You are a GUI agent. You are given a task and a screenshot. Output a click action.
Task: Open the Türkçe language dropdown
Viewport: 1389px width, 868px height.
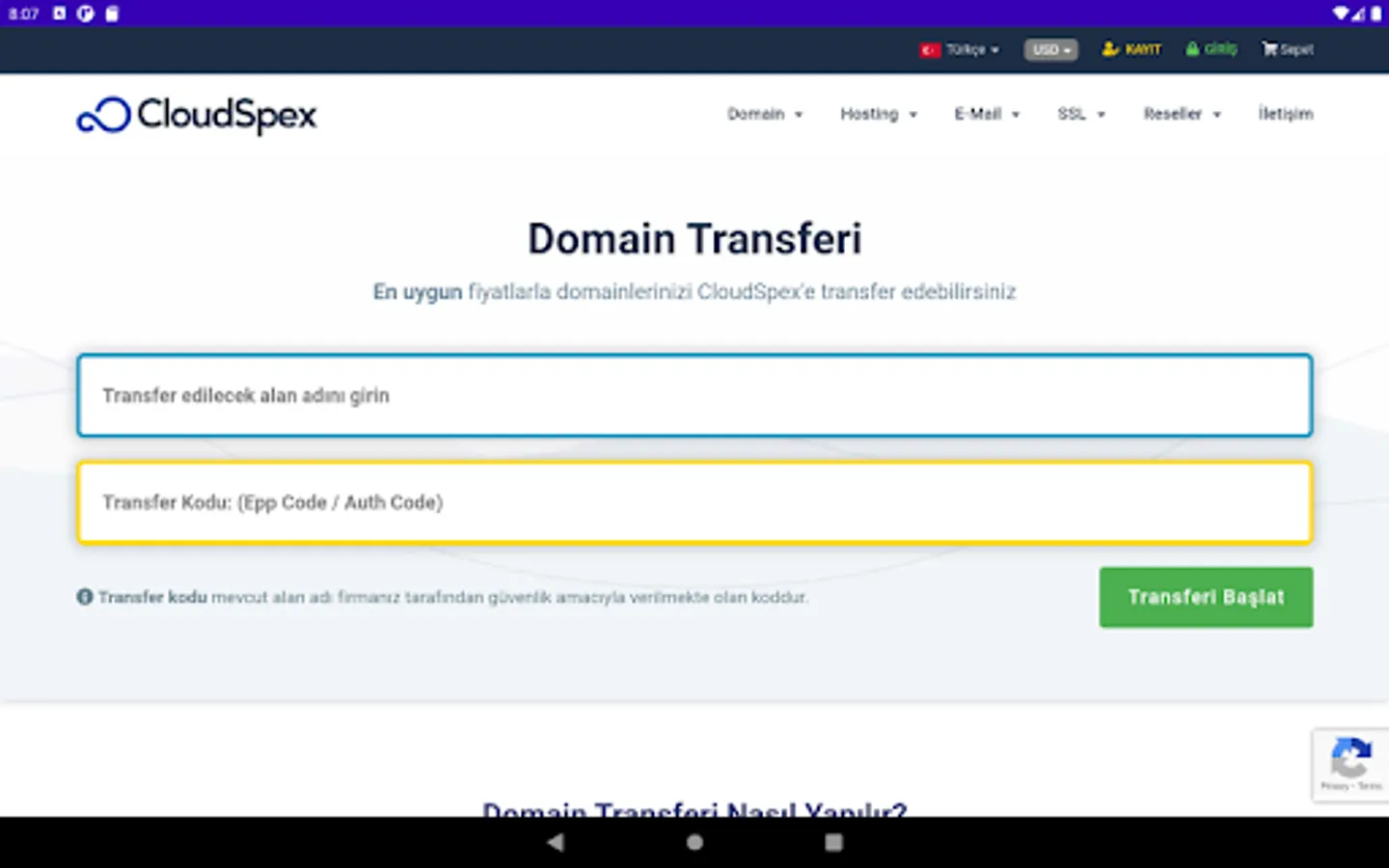pyautogui.click(x=971, y=49)
